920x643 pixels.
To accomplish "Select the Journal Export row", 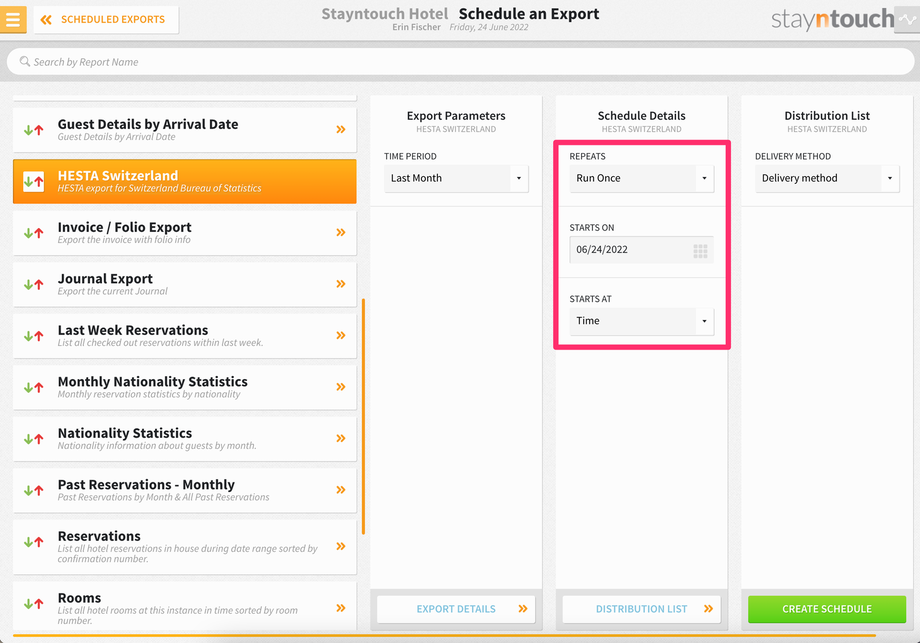I will pos(184,285).
